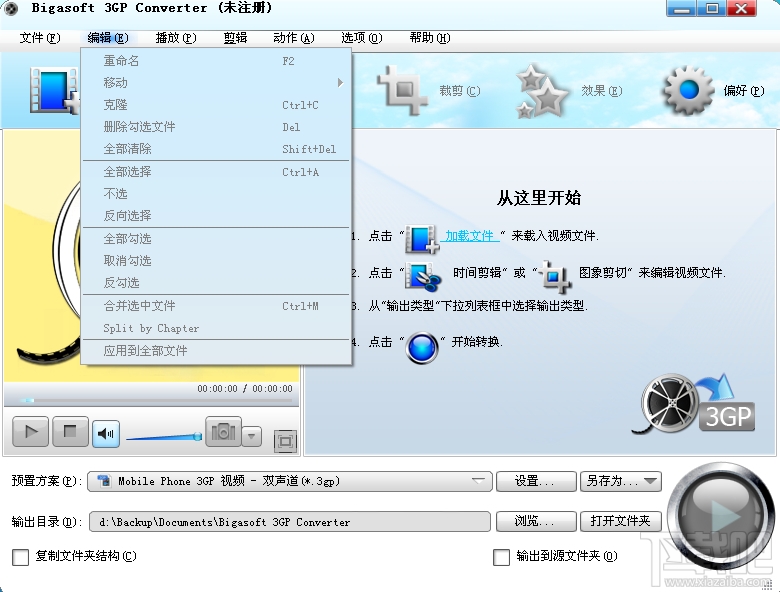Viewport: 780px width, 592px height.
Task: Check the 输出到源文件夹 checkbox
Action: 501,557
